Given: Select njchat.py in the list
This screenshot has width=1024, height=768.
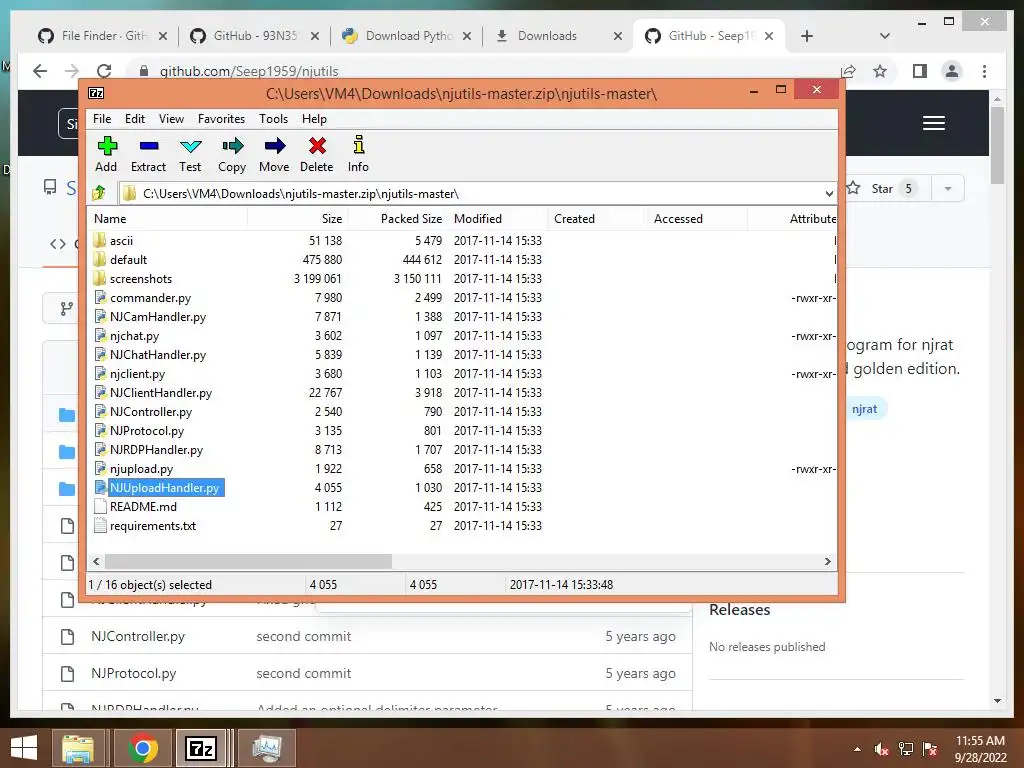Looking at the screenshot, I should click(135, 336).
